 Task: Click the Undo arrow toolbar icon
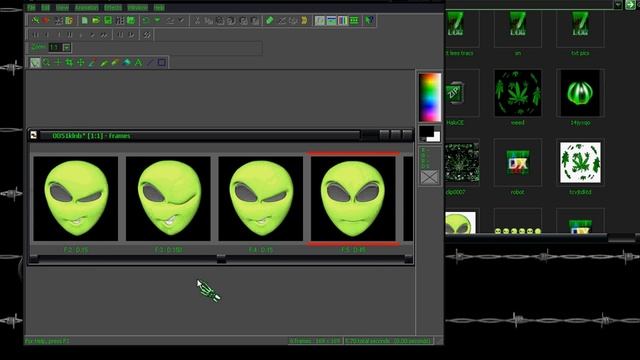pyautogui.click(x=146, y=20)
